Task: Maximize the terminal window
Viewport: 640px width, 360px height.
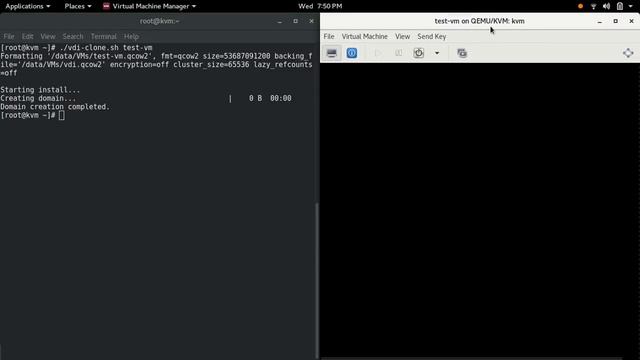Action: [296, 21]
